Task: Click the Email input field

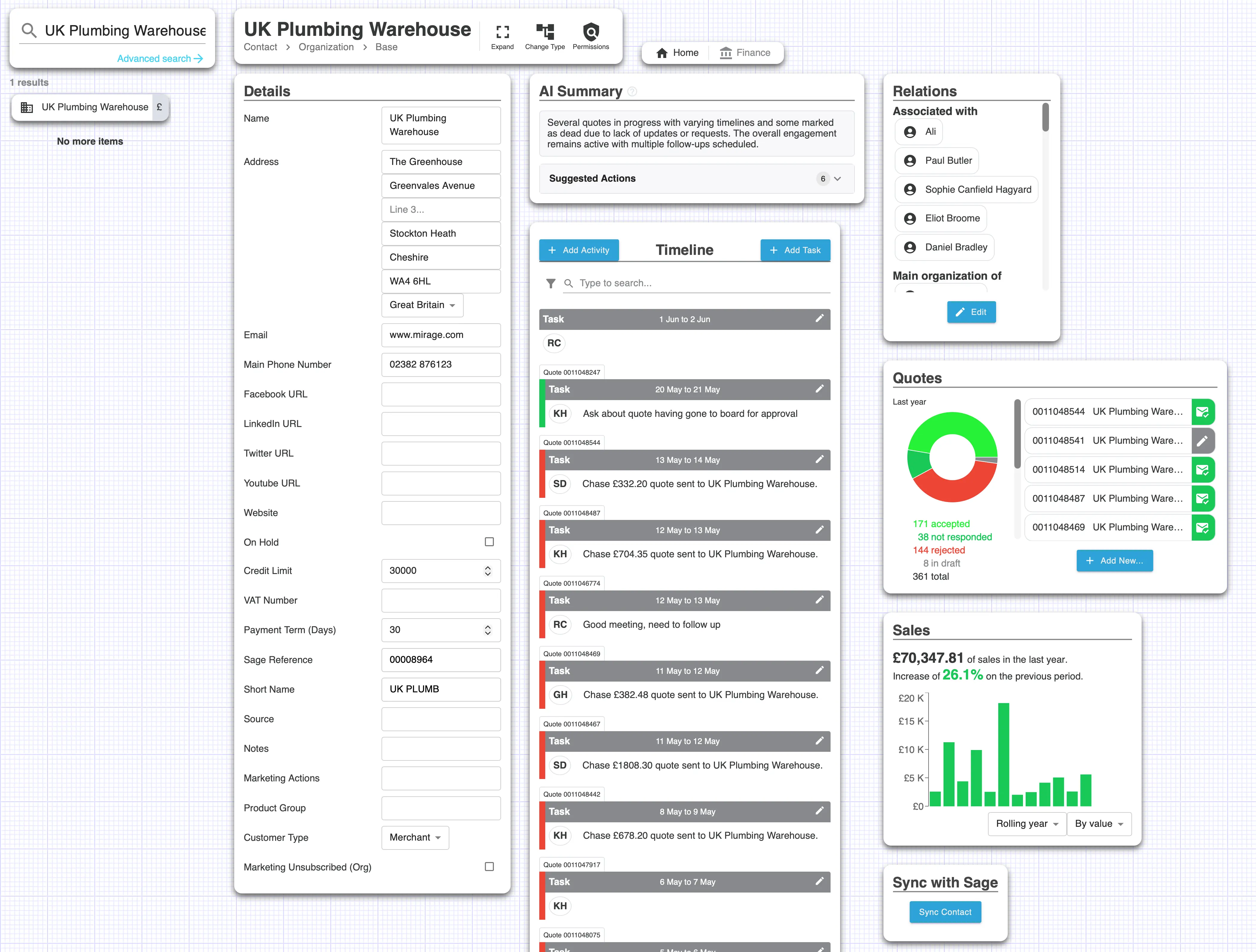Action: pos(441,335)
